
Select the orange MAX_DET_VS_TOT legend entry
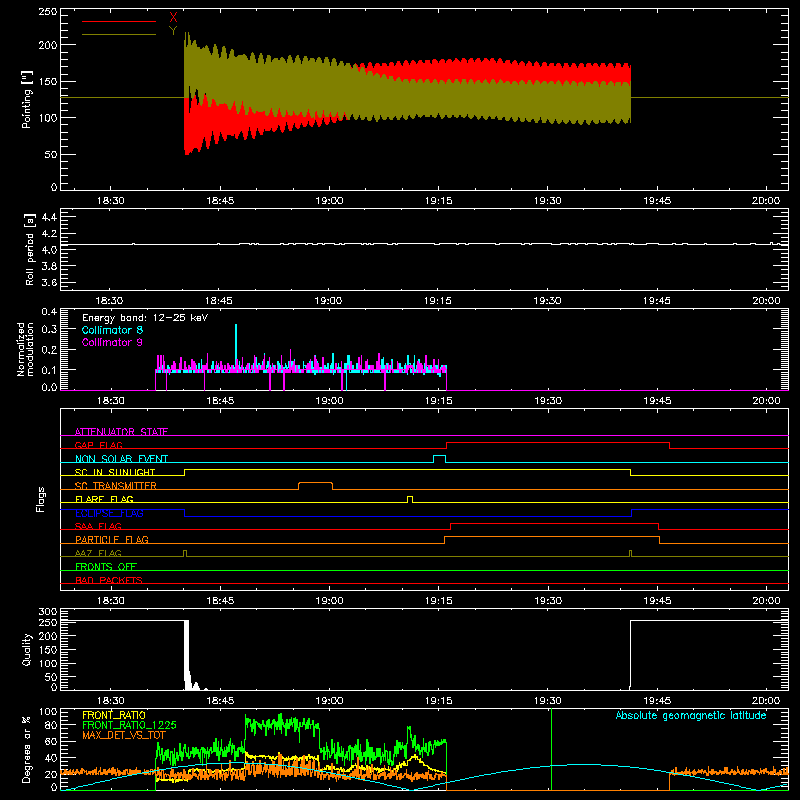tap(123, 735)
